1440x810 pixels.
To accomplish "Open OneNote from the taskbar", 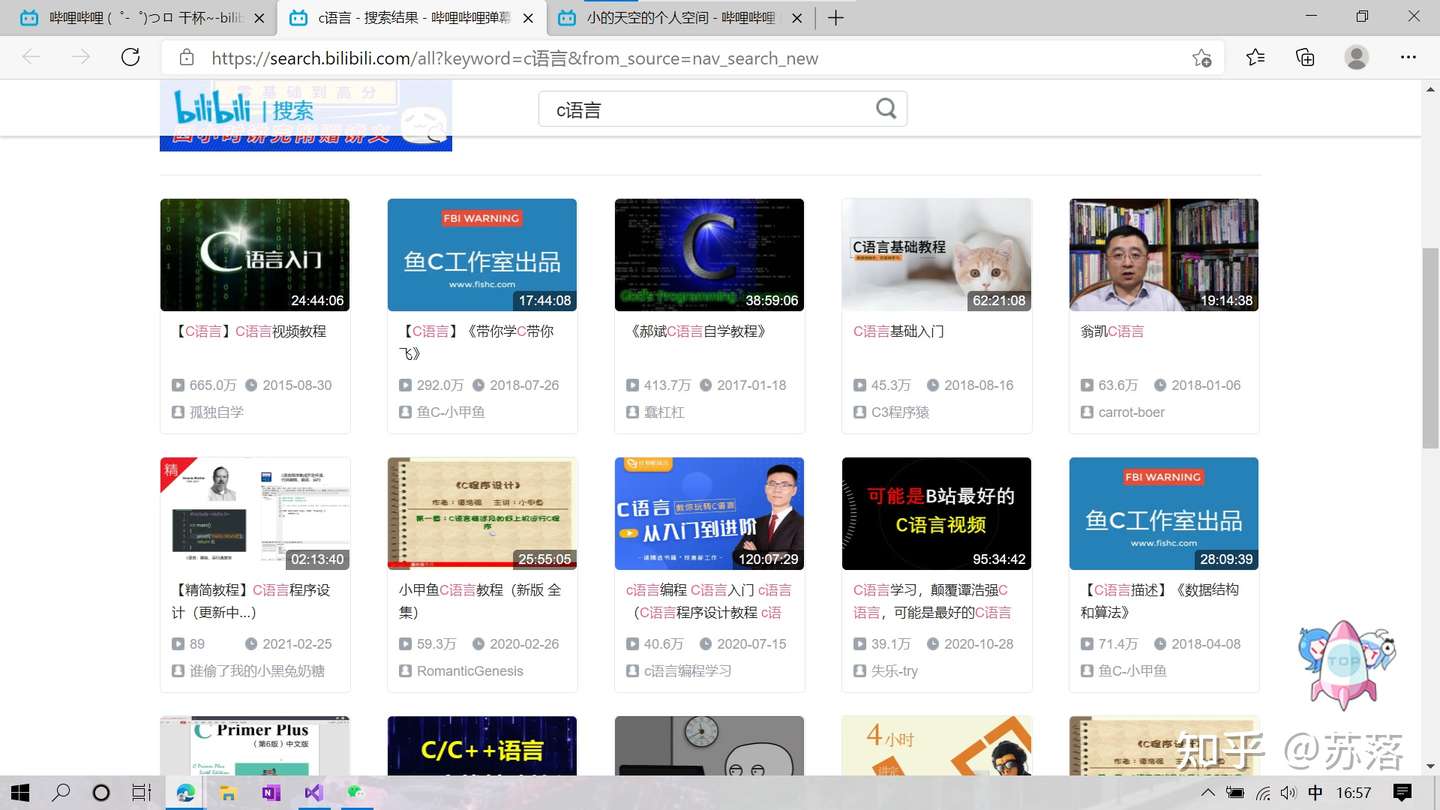I will tap(271, 793).
